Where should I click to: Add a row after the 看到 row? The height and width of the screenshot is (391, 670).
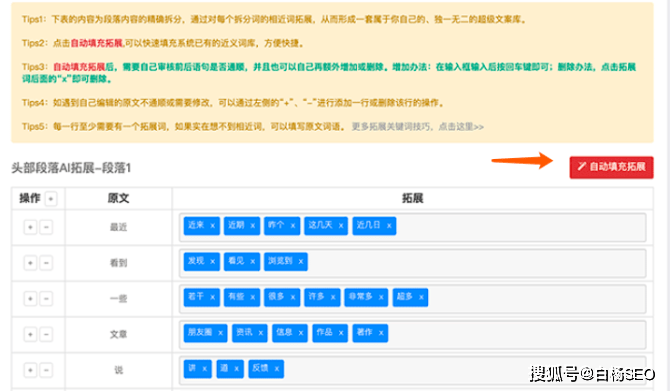pos(30,263)
